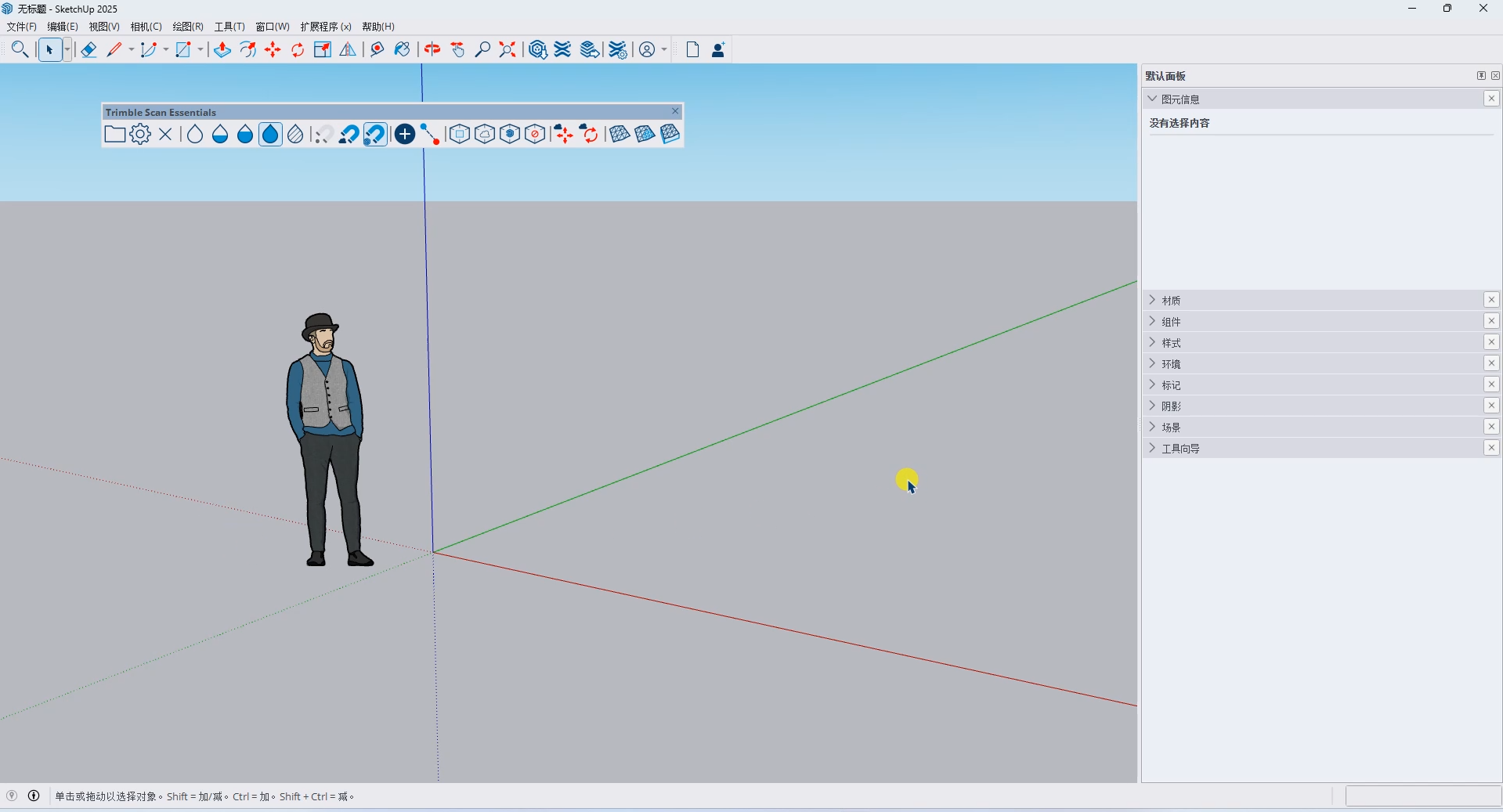Viewport: 1503px width, 812px height.
Task: Select the Pan hand tool
Action: [x=458, y=50]
